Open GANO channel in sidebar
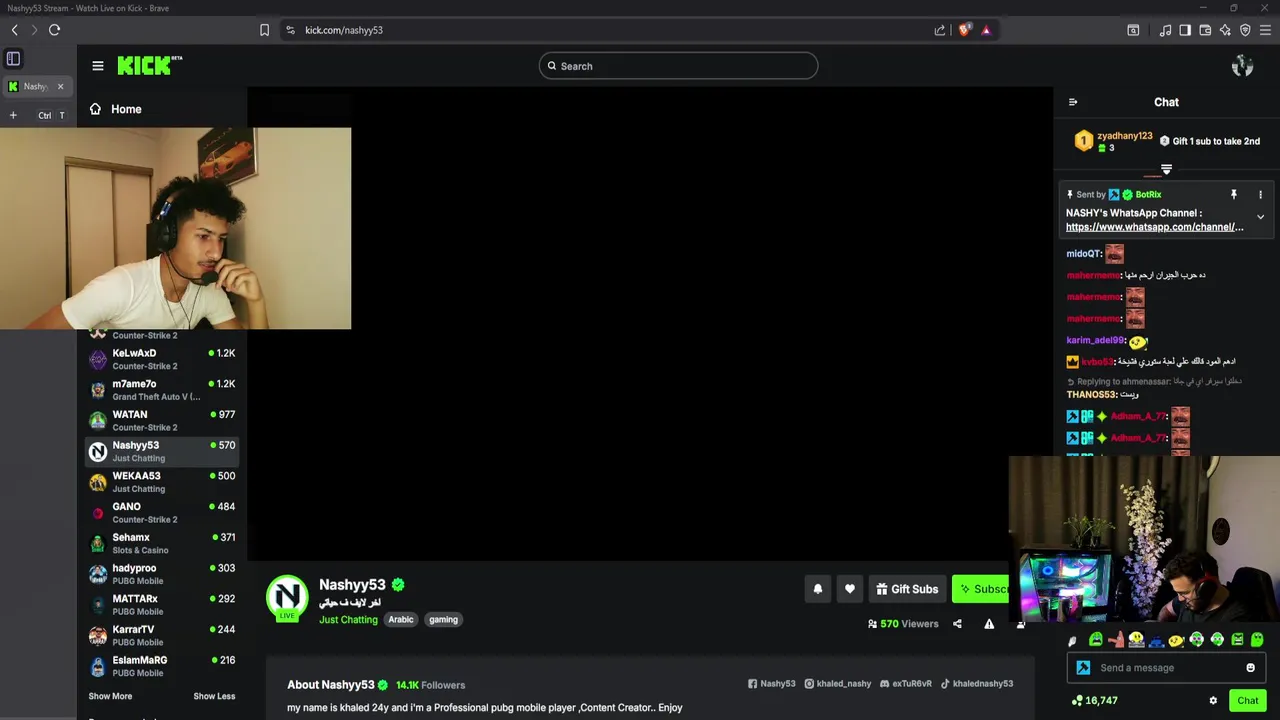1280x720 pixels. pos(162,513)
